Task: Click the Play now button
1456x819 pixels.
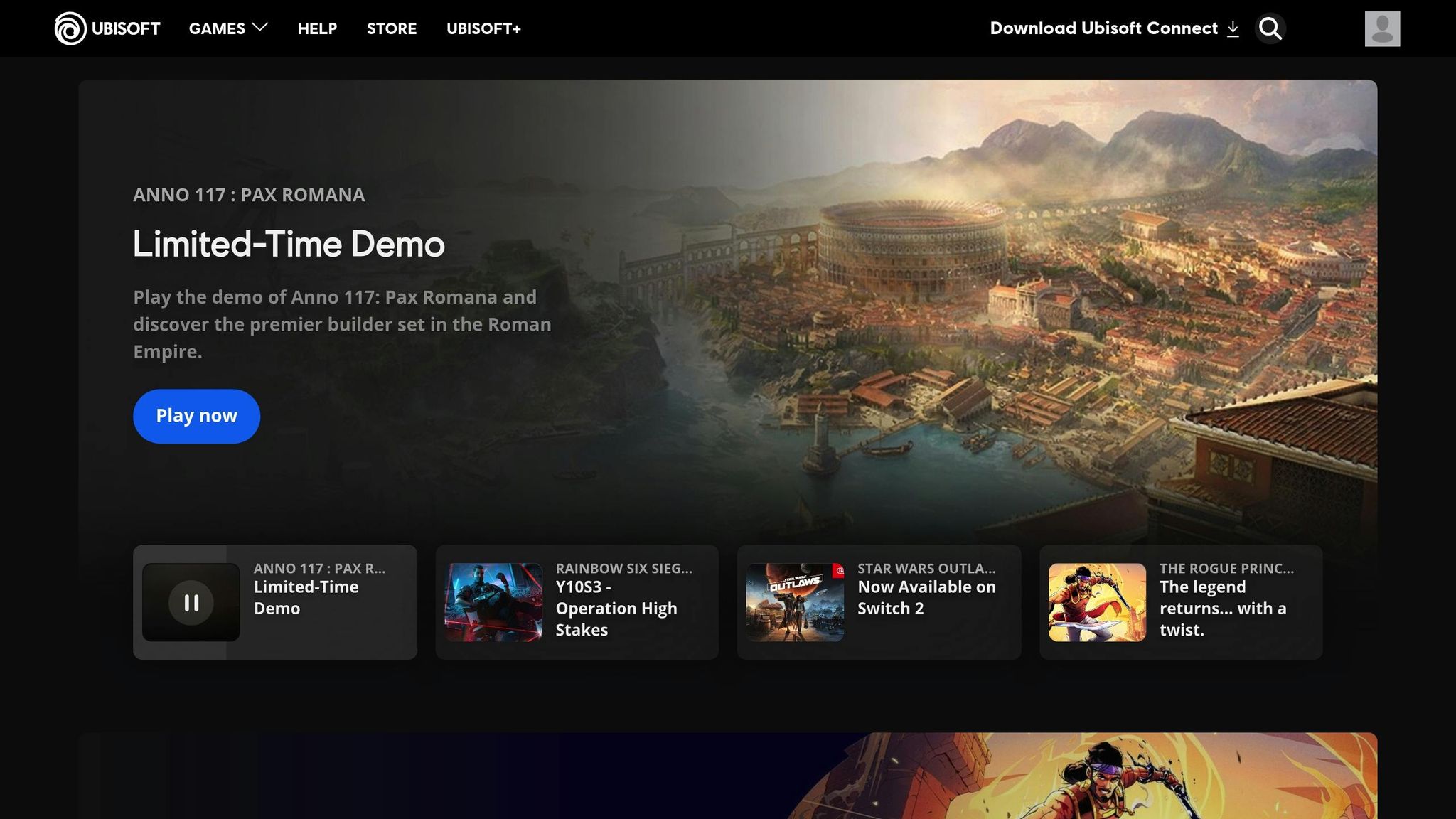Action: (x=196, y=416)
